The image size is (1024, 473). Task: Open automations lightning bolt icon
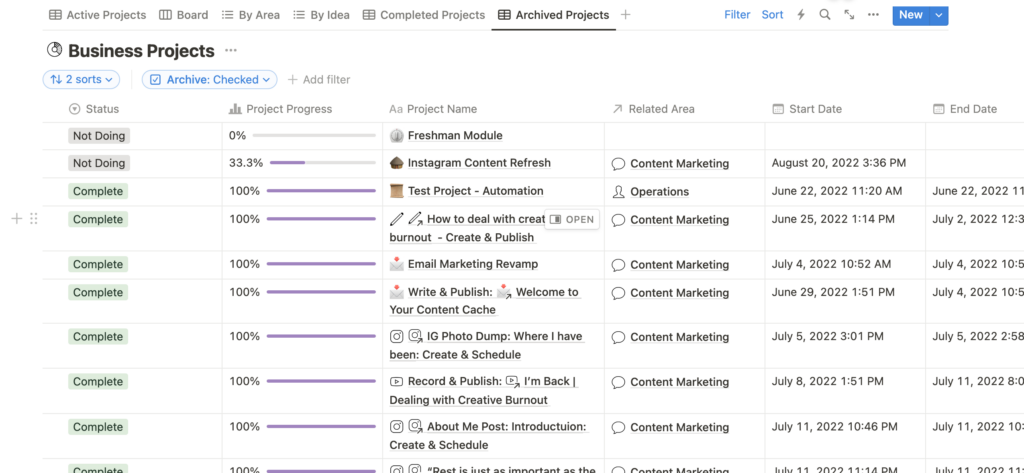[801, 15]
